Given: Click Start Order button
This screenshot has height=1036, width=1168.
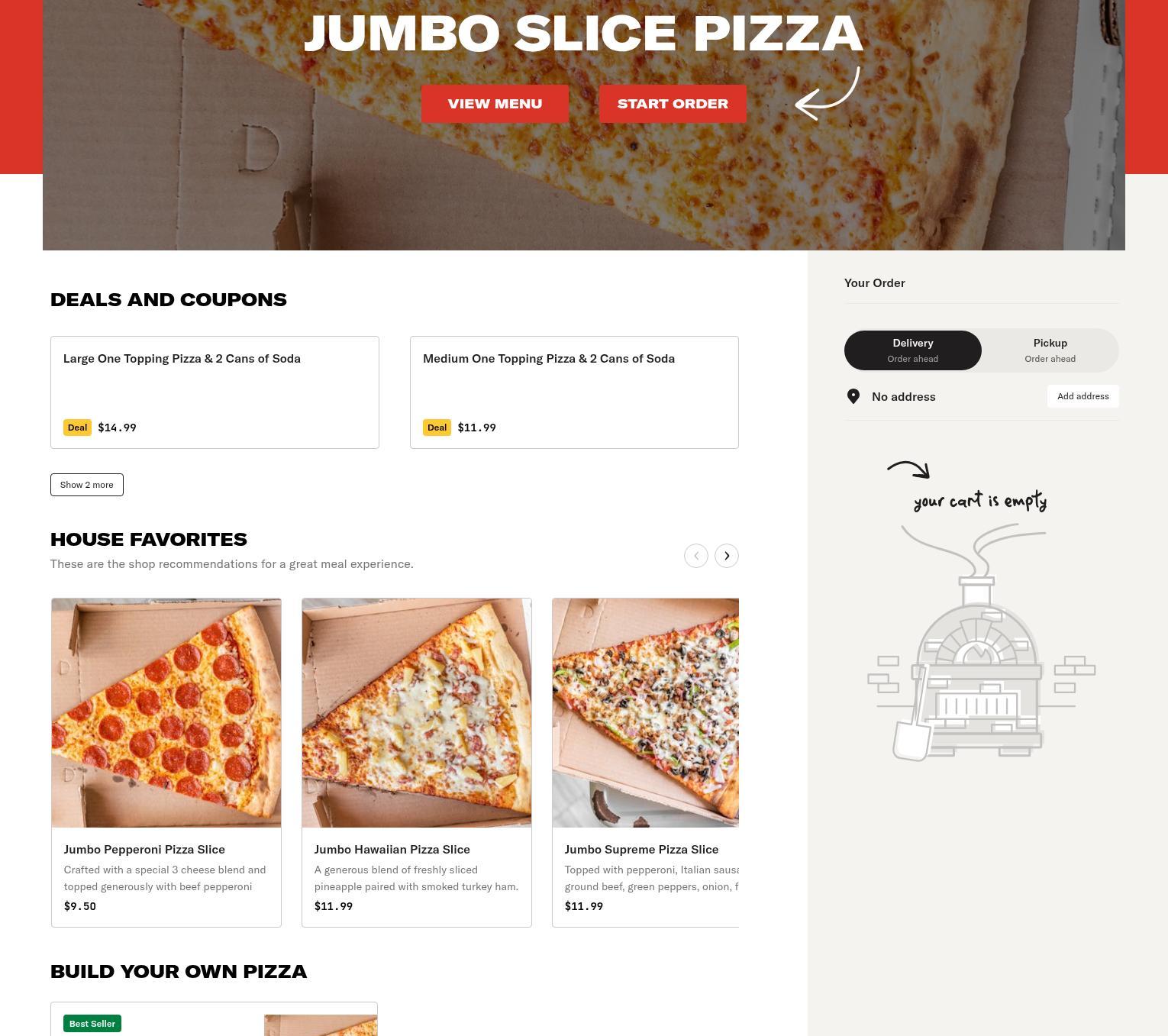Looking at the screenshot, I should click(x=673, y=104).
